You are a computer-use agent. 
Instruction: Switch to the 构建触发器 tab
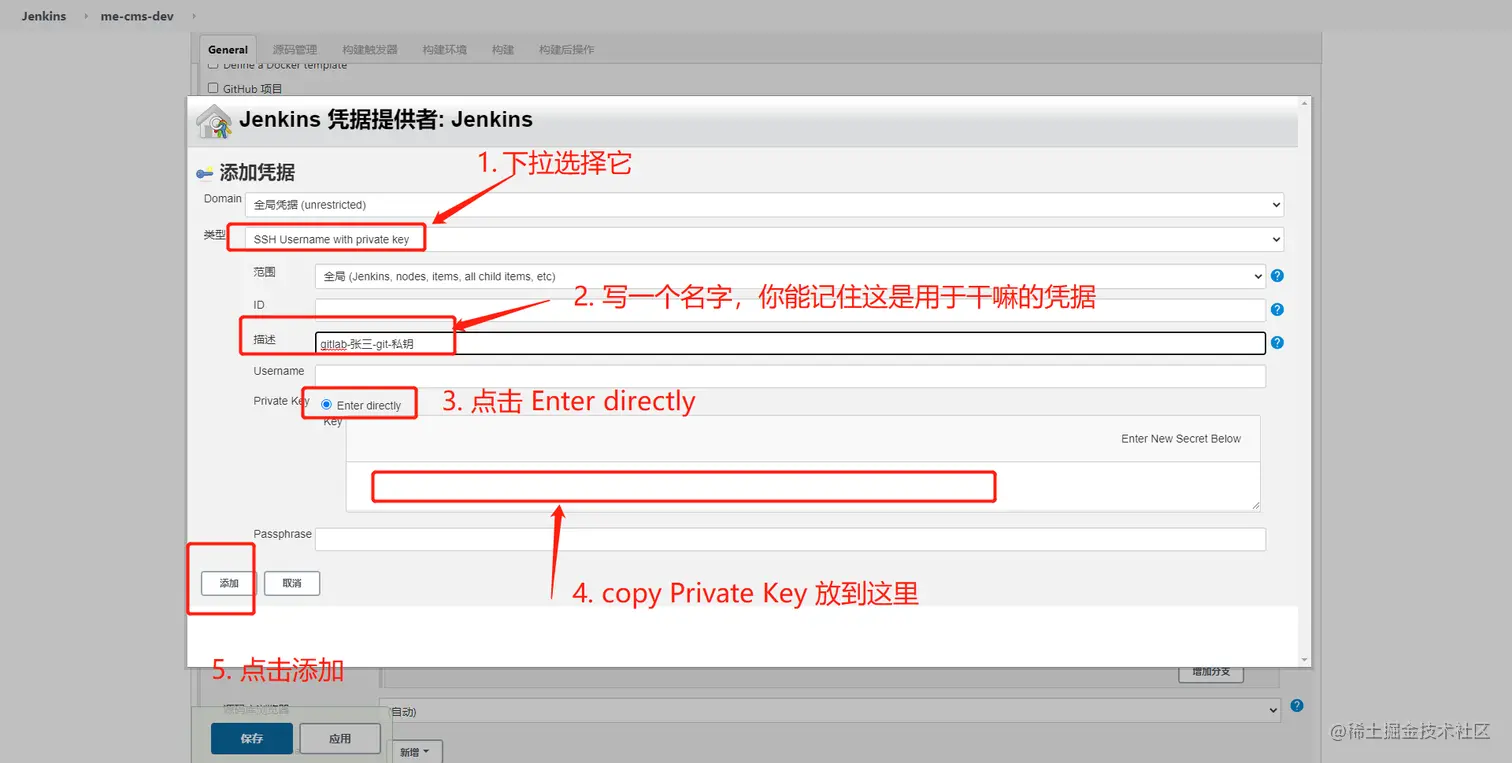coord(369,49)
